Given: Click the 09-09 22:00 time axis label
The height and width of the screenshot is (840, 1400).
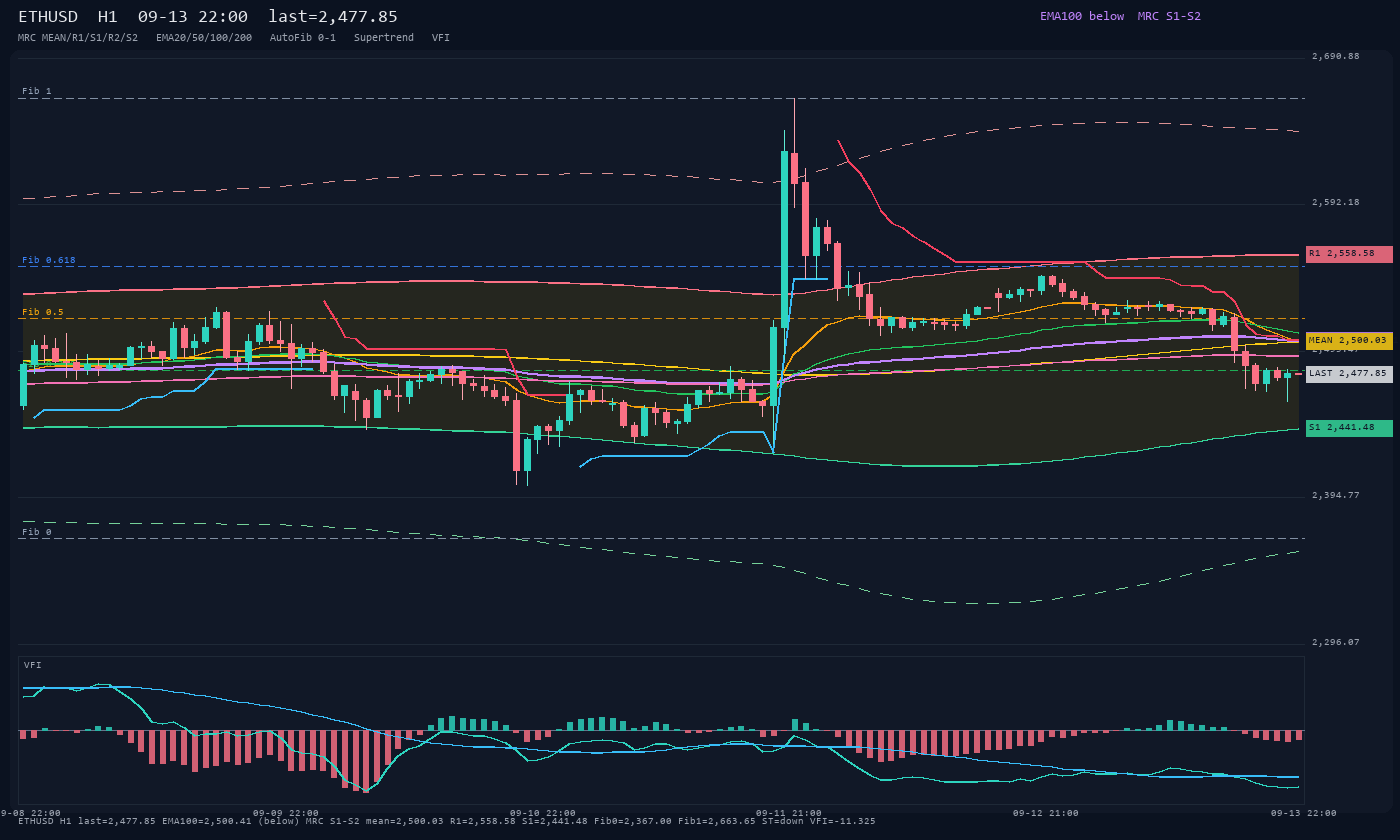Looking at the screenshot, I should point(286,813).
